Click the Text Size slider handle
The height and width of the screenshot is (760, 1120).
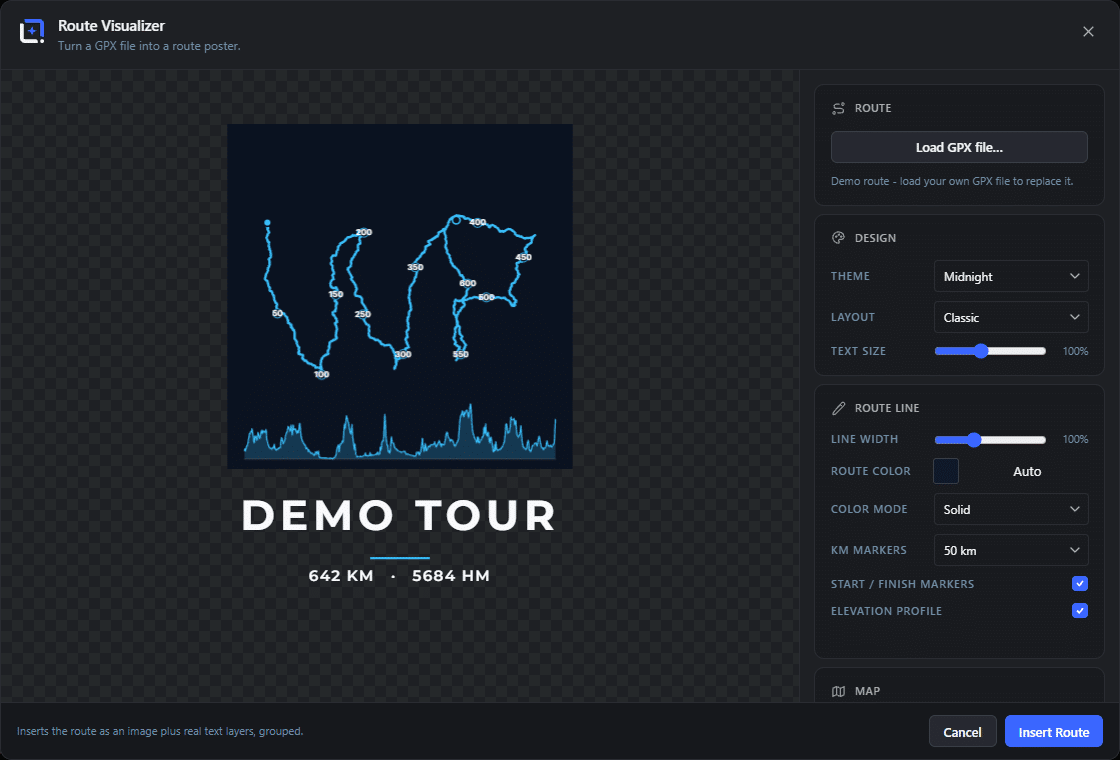(x=981, y=351)
